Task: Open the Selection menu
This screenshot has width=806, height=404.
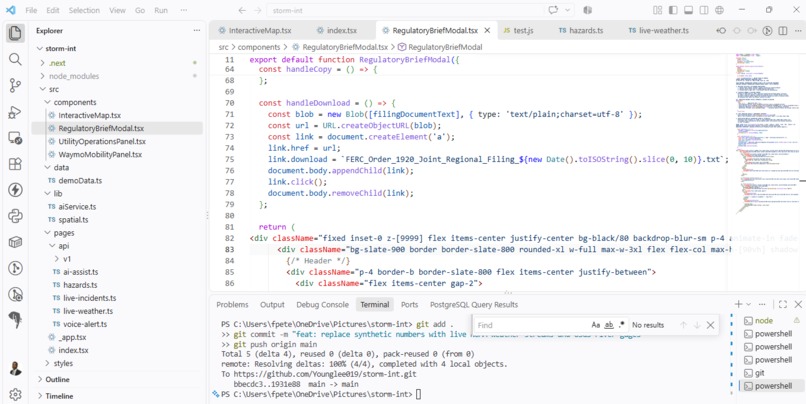Action: tap(84, 10)
